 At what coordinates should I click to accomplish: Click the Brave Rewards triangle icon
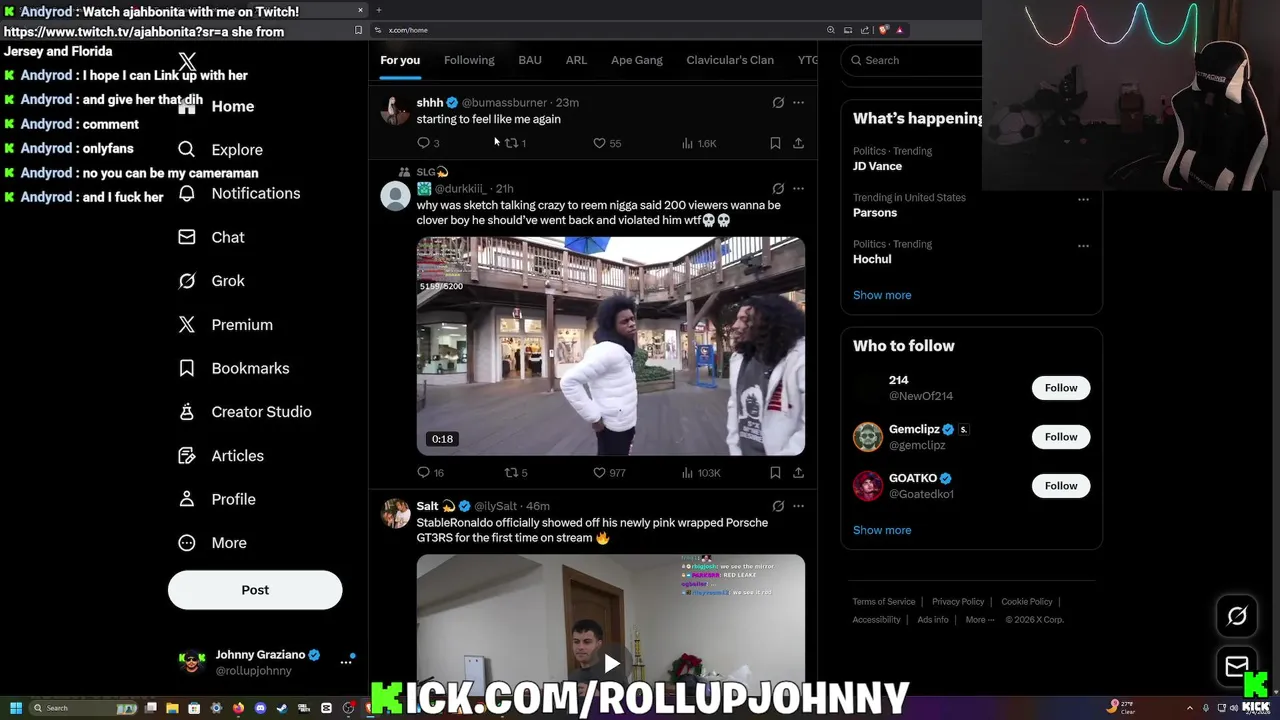(900, 30)
